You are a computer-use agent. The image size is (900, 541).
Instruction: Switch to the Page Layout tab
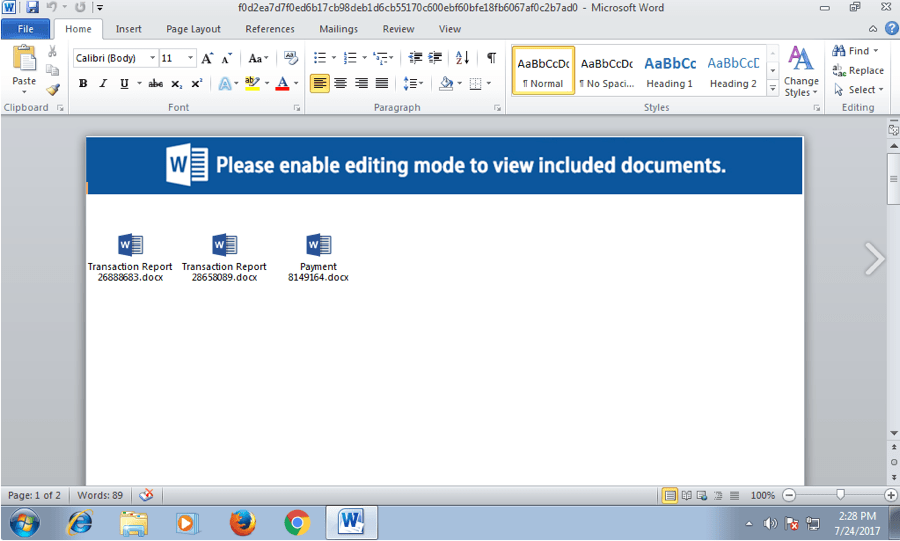pyautogui.click(x=193, y=29)
